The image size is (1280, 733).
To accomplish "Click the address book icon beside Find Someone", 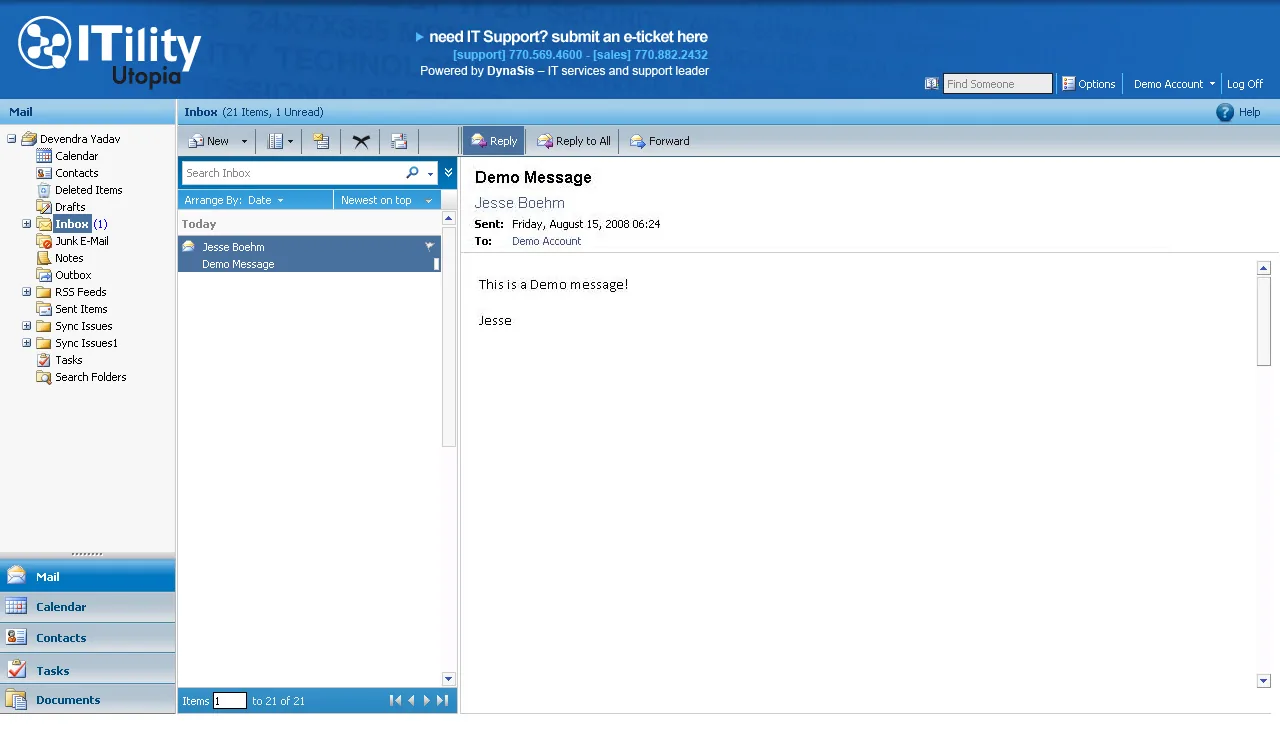I will coord(932,84).
